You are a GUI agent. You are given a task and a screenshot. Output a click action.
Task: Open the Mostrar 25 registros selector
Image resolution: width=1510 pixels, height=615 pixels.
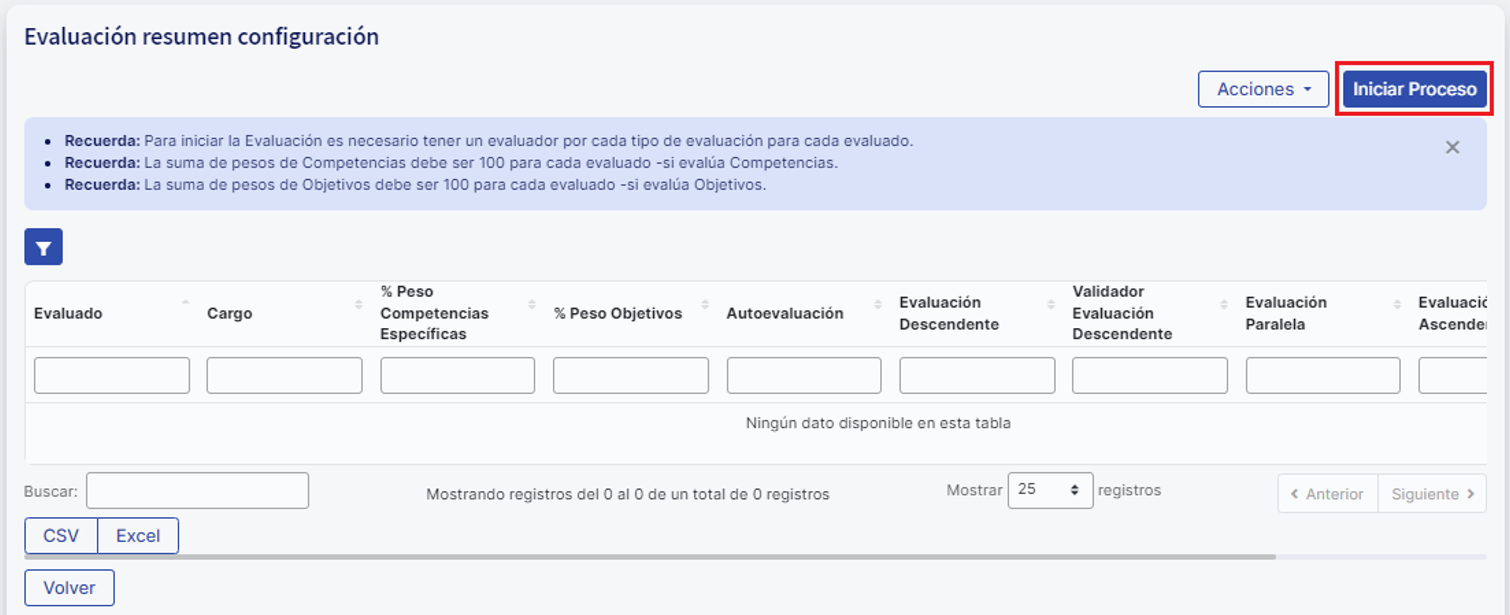[1050, 490]
